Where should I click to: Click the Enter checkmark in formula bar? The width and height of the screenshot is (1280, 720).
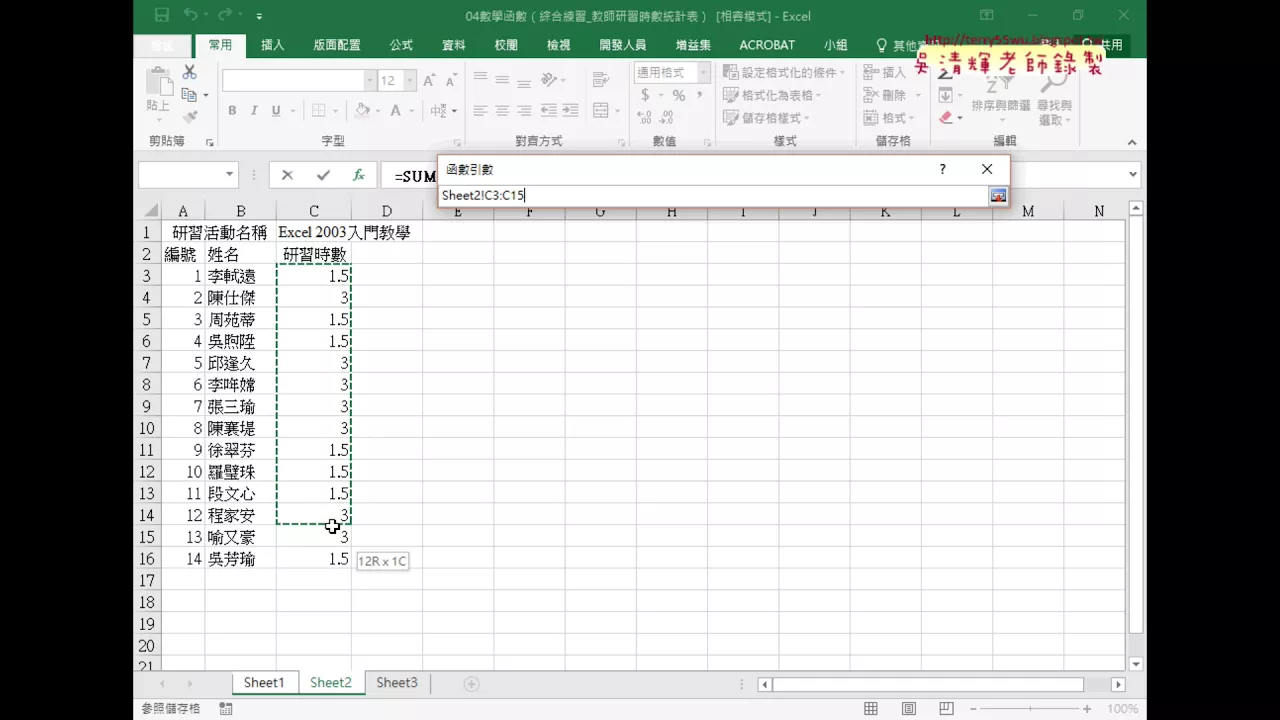pos(323,175)
